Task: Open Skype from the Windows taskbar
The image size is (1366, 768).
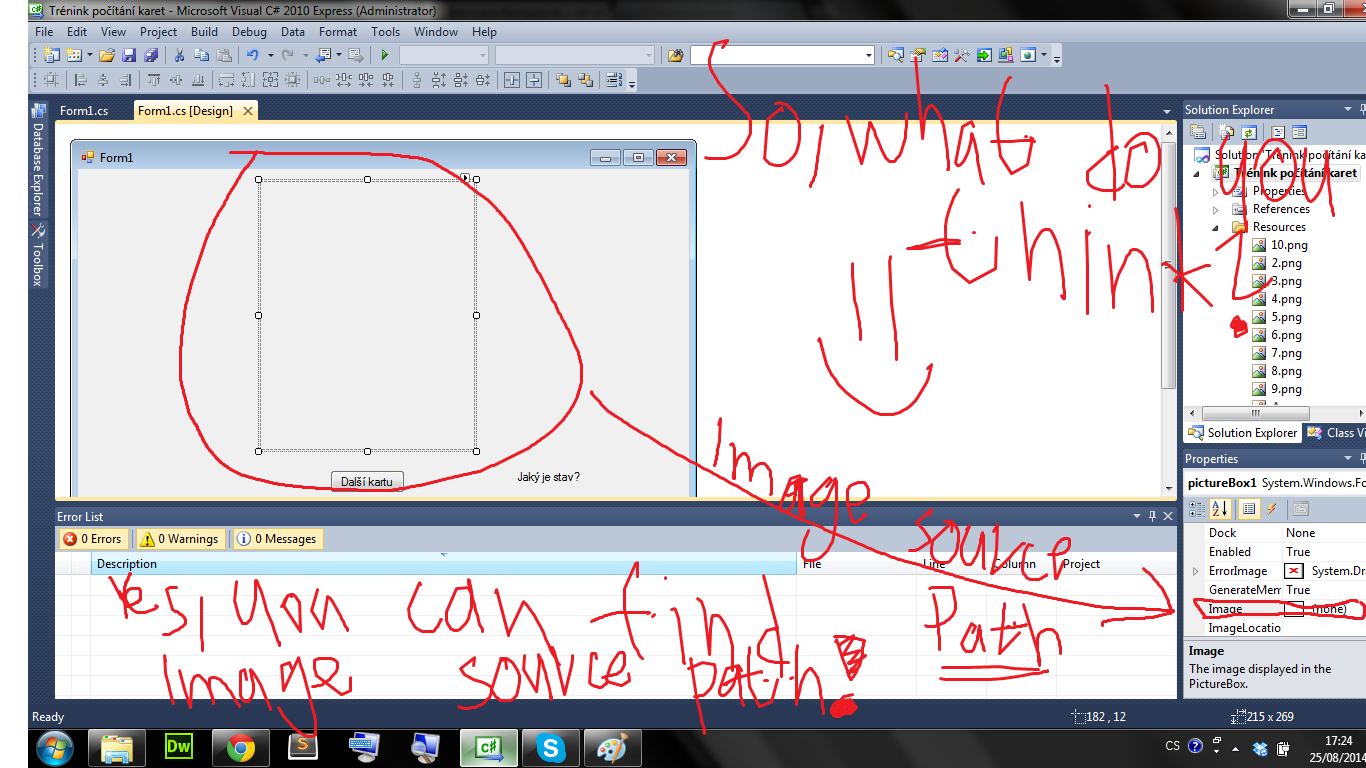Action: click(x=549, y=747)
